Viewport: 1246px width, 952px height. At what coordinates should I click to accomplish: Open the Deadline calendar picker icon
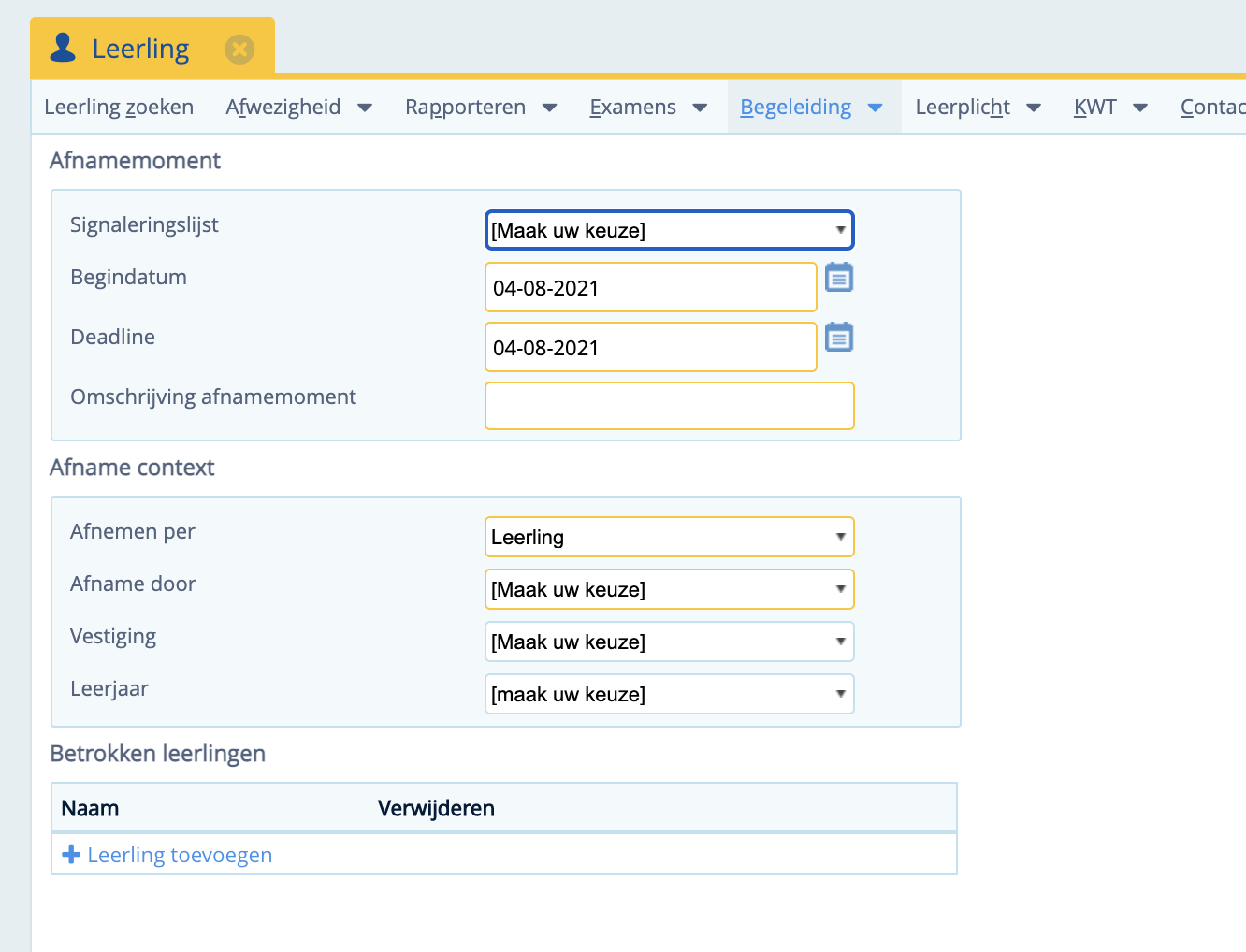pos(839,337)
